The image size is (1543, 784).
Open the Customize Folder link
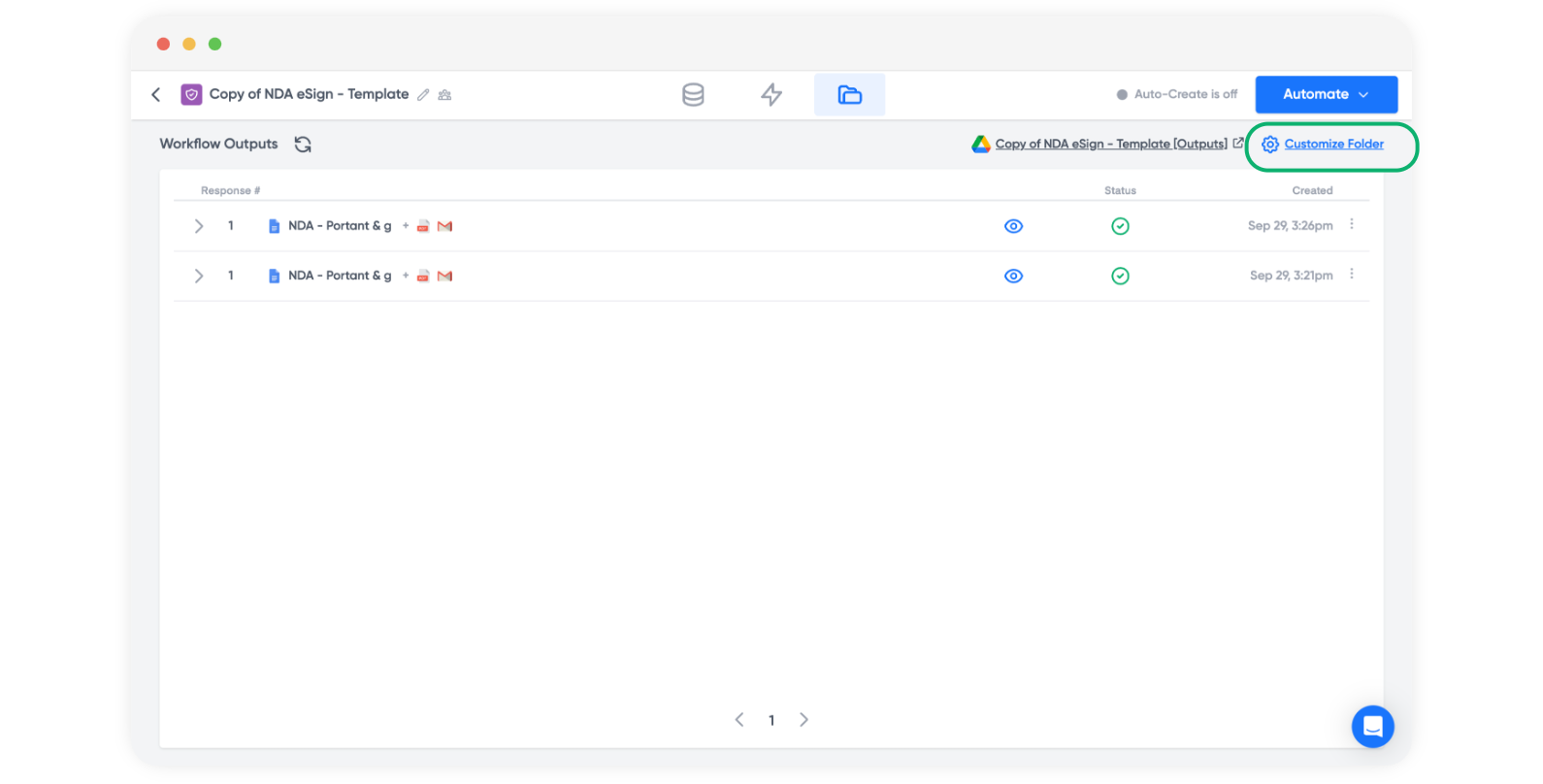(x=1333, y=144)
